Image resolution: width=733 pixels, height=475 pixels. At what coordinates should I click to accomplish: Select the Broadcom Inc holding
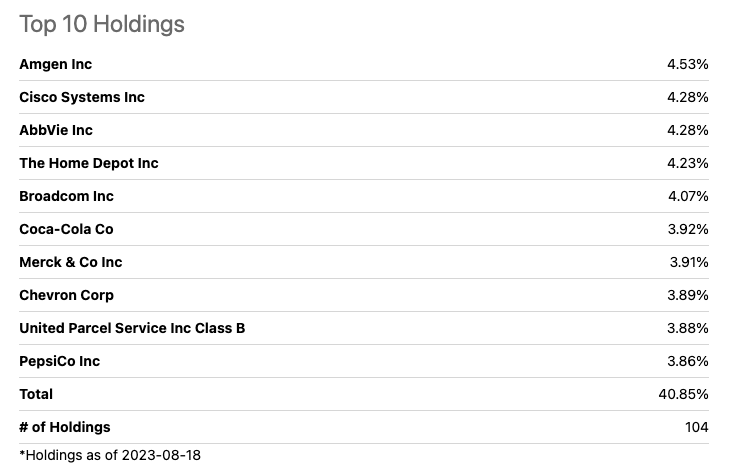pos(66,196)
